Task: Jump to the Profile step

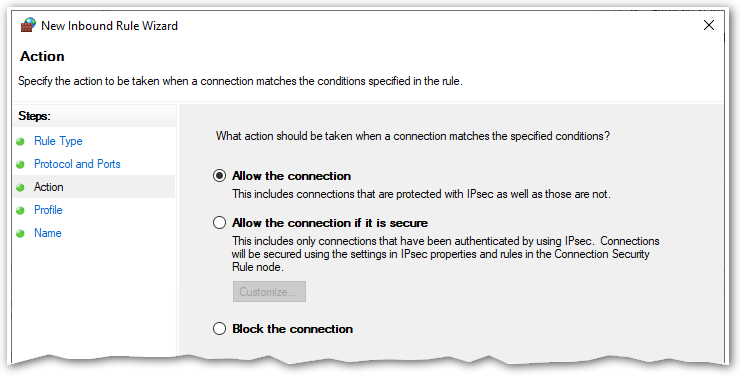Action: [x=48, y=210]
